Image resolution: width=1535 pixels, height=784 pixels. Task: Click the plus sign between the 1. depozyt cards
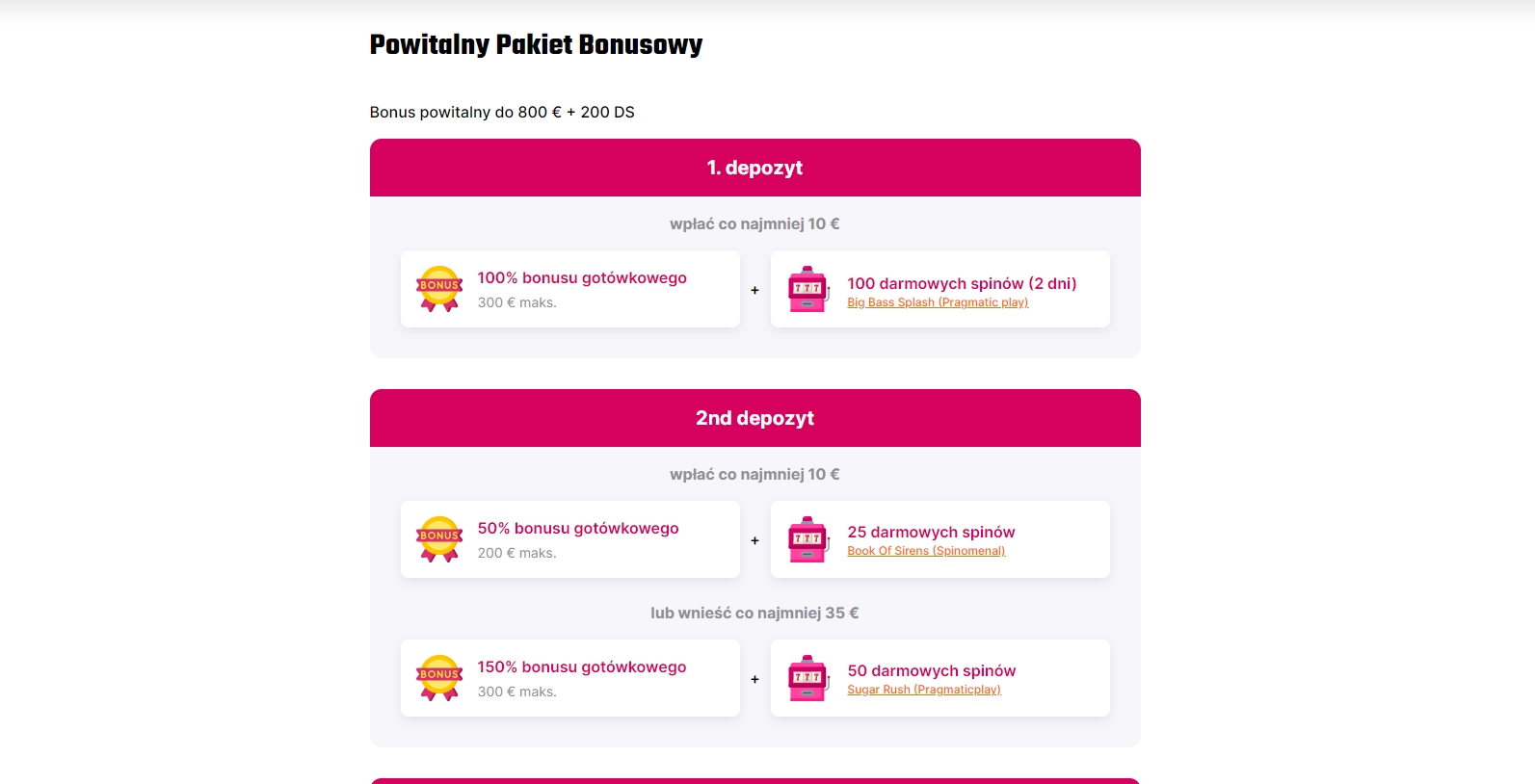point(755,290)
